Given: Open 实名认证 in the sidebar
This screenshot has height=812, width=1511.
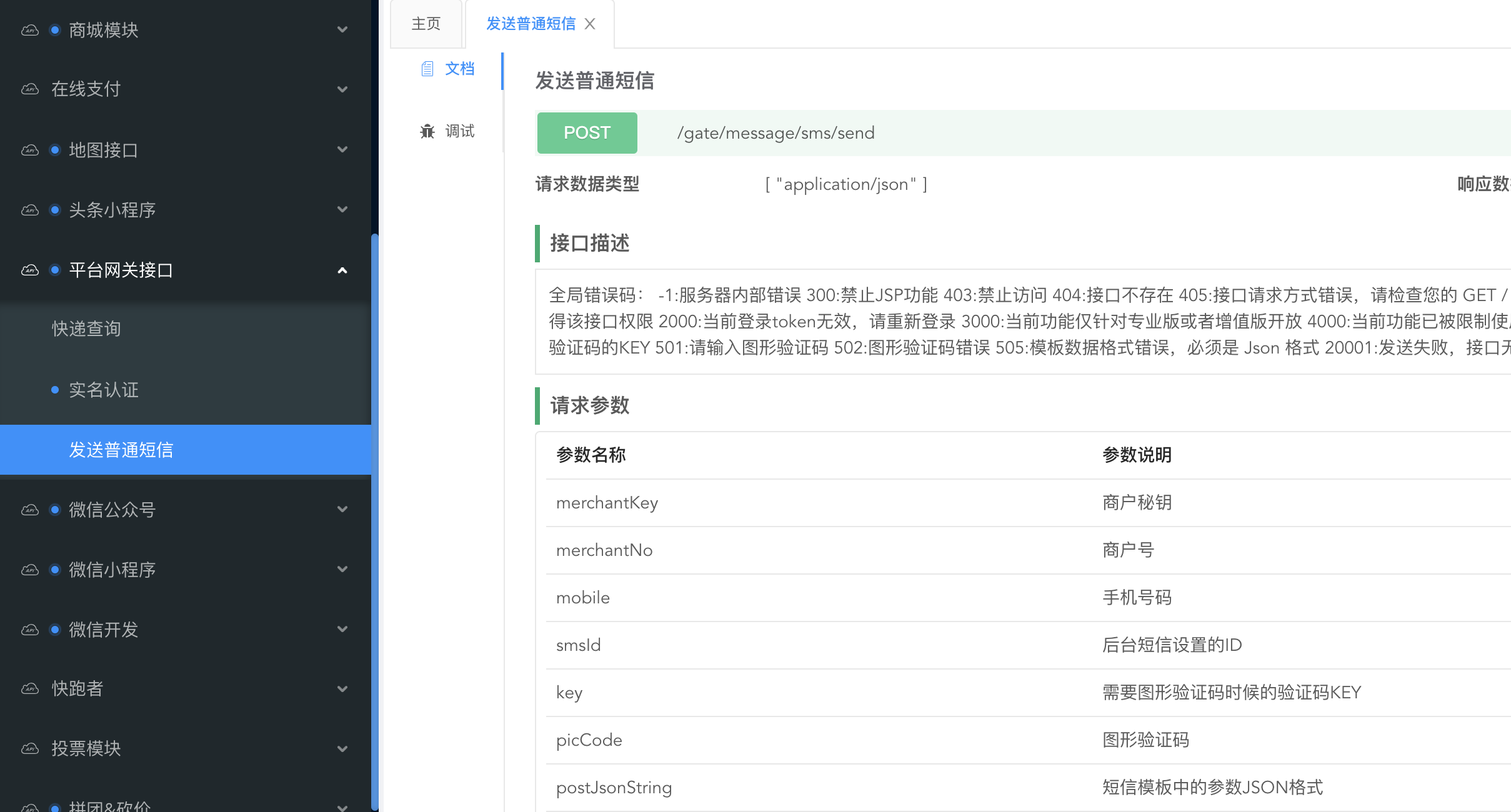Looking at the screenshot, I should [x=104, y=390].
